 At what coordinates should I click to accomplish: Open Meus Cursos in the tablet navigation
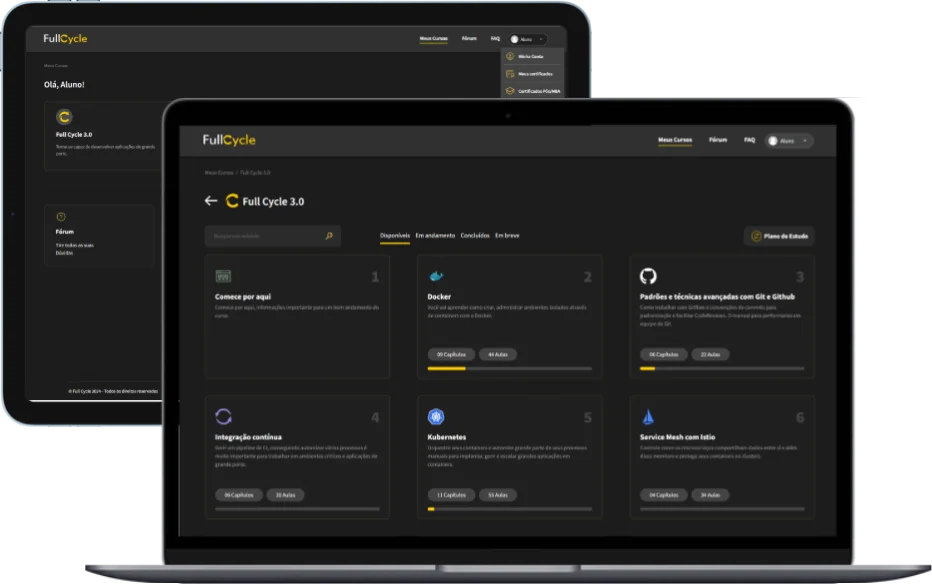tap(433, 39)
